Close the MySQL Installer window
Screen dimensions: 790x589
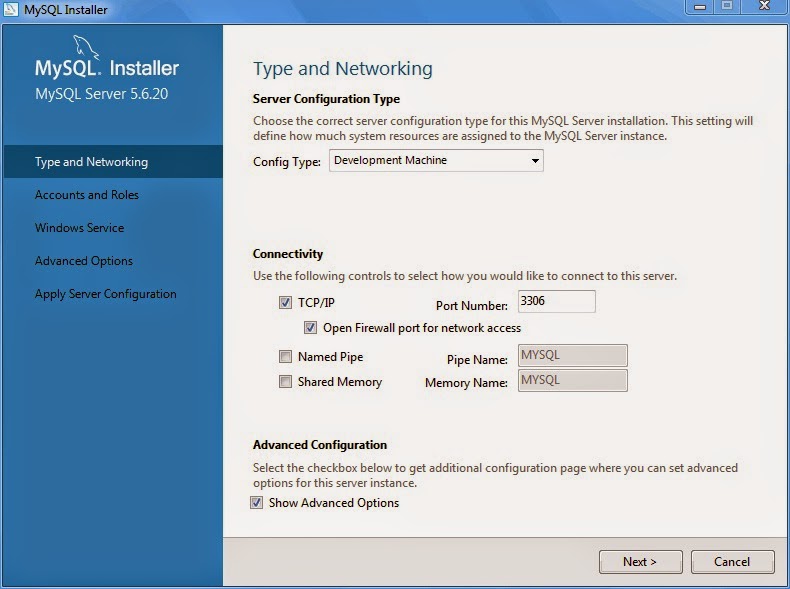pyautogui.click(x=764, y=6)
